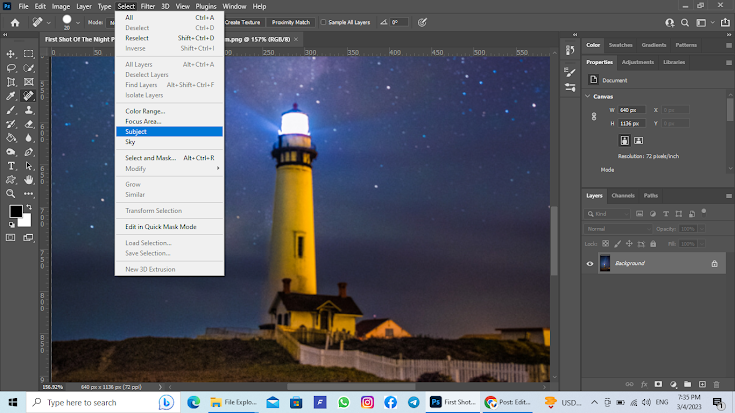Click the Proximity Match button
735x413 pixels.
(291, 22)
